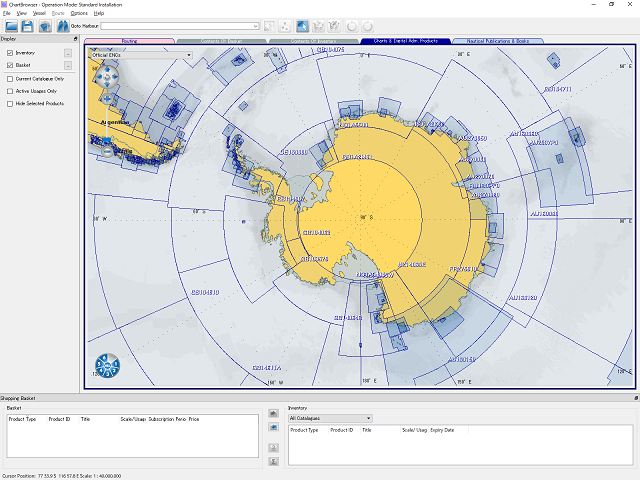640x480 pixels.
Task: Click the small button beside Inventory checkbox
Action: (x=67, y=52)
